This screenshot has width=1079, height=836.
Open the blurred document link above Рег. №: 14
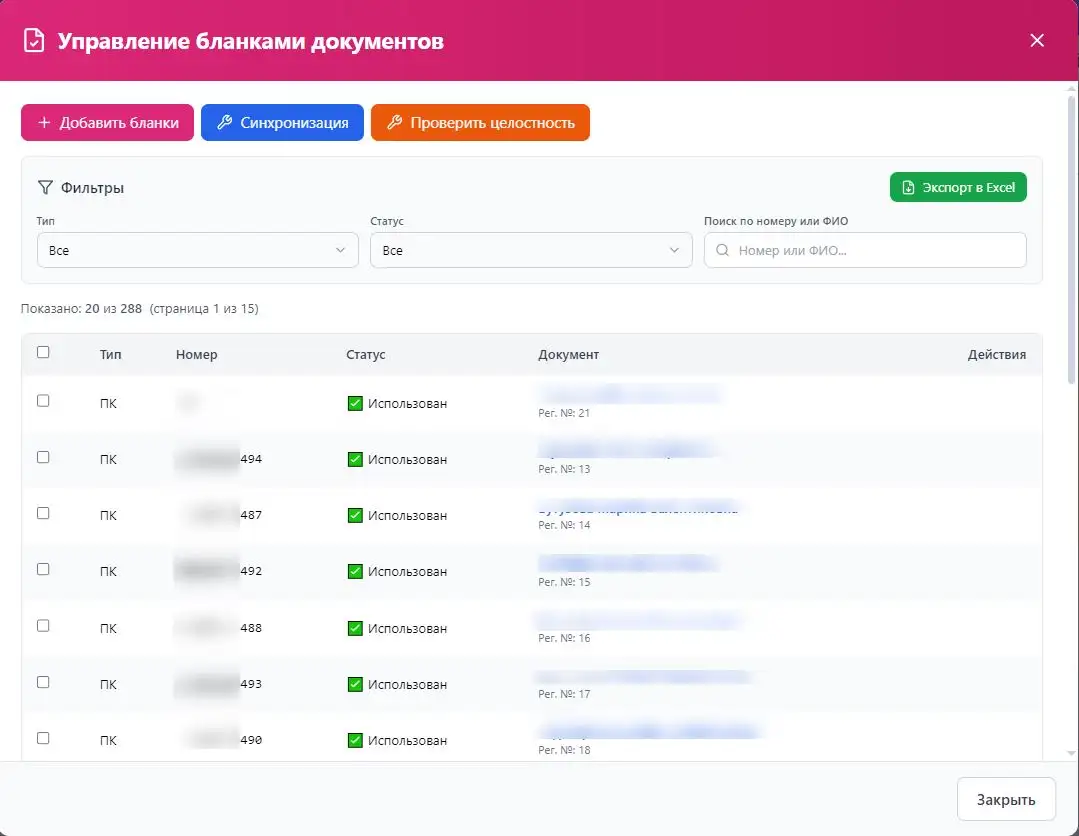pyautogui.click(x=639, y=508)
